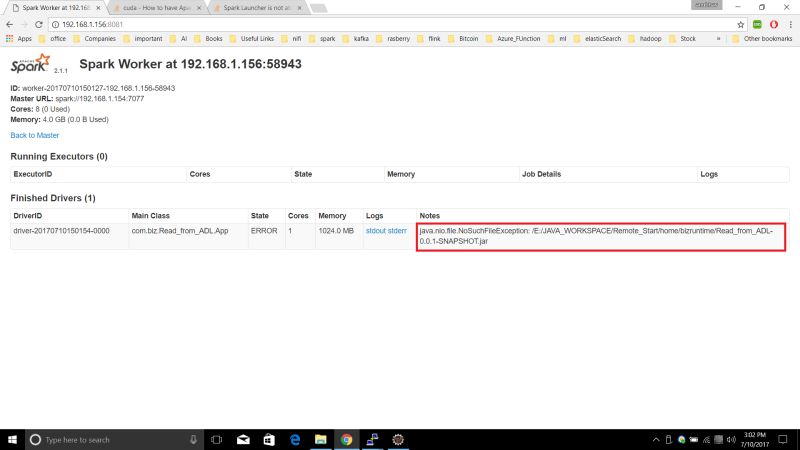Open the volume control in tray
This screenshot has width=800, height=450.
tap(731, 440)
